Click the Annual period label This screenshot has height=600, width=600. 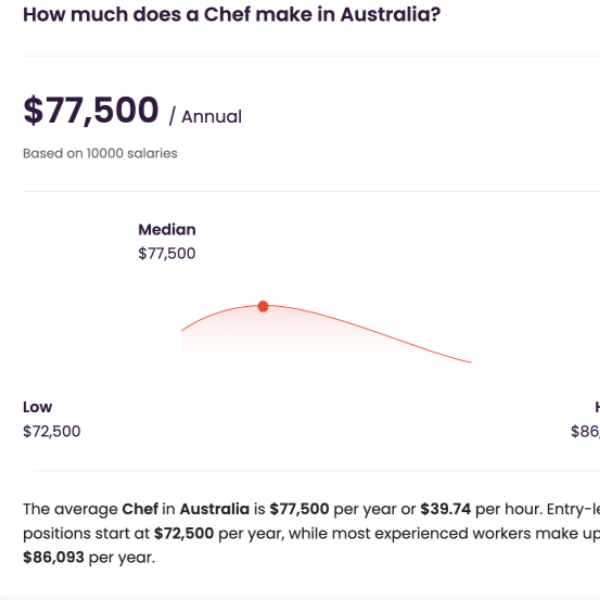(x=212, y=117)
